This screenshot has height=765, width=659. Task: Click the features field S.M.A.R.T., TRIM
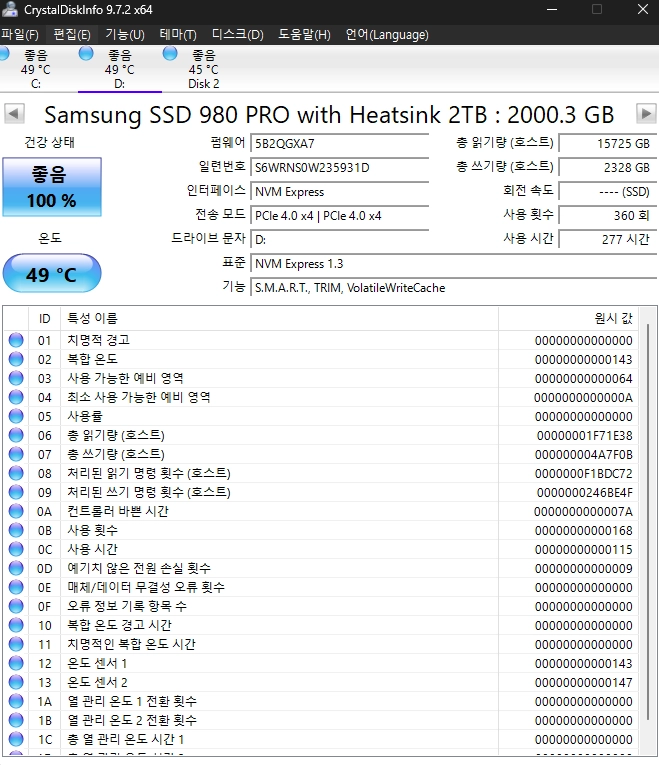tap(453, 287)
